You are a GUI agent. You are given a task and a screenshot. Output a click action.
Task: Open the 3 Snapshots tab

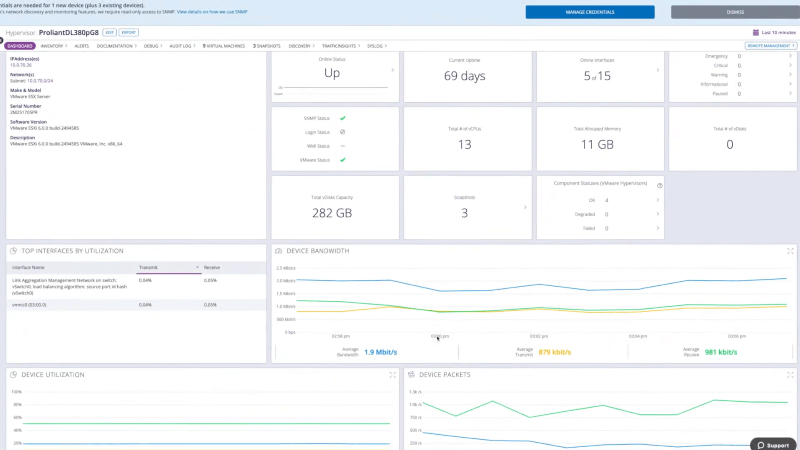coord(266,46)
